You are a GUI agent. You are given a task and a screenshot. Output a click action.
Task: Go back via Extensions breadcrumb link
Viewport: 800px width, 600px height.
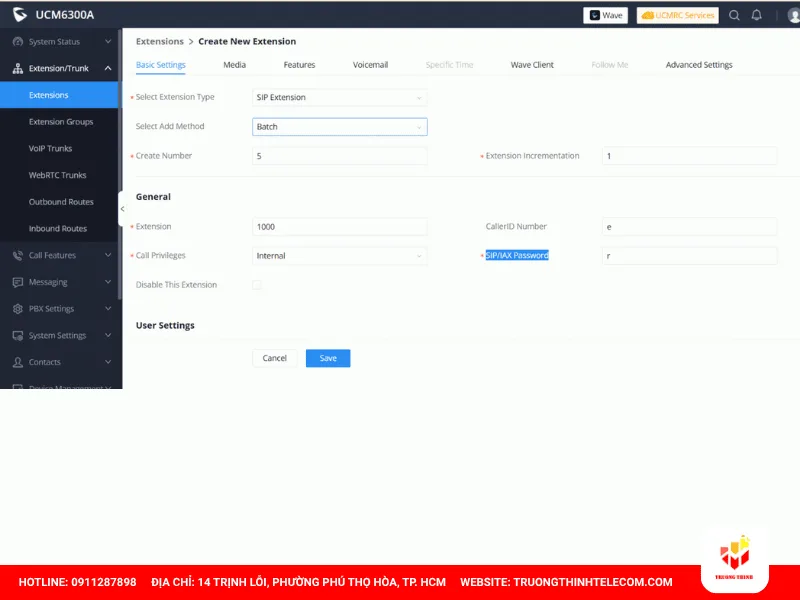click(160, 41)
